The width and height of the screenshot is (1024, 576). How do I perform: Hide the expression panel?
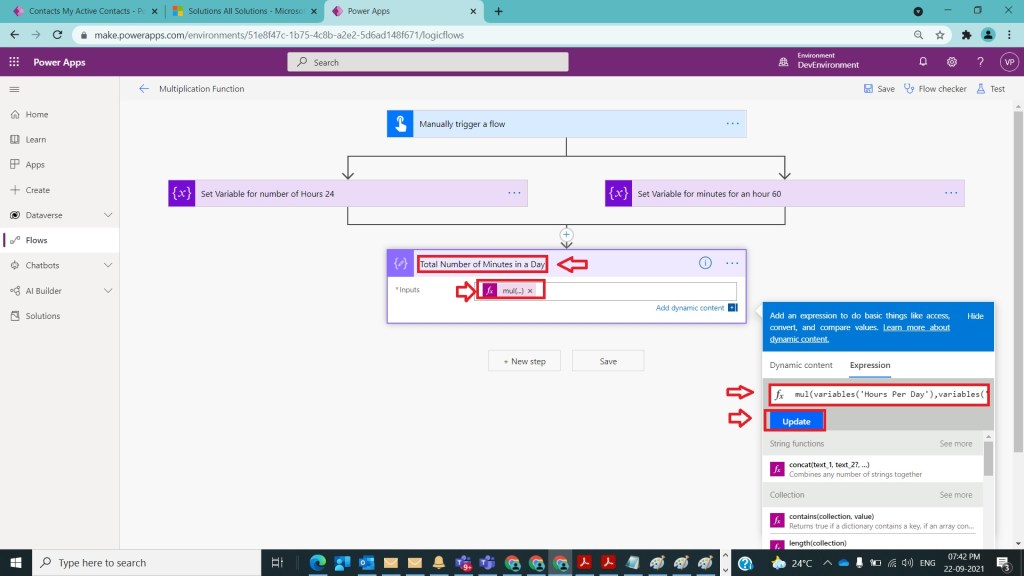(975, 316)
